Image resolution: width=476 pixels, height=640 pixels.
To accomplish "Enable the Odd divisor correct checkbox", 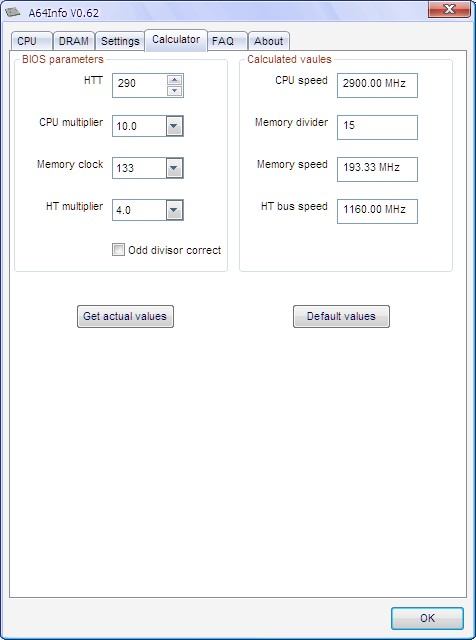I will tap(118, 249).
